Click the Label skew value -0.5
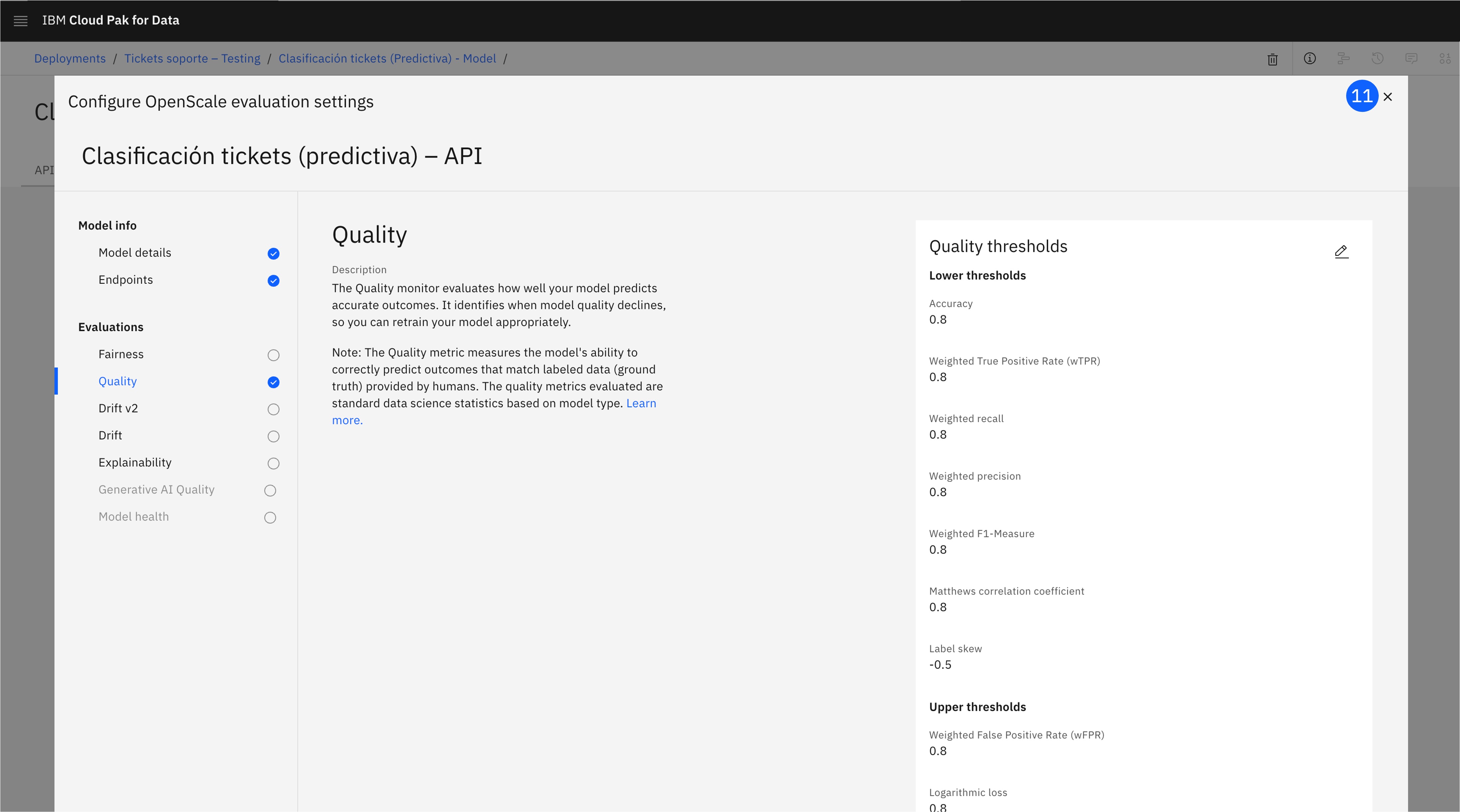 [x=940, y=665]
